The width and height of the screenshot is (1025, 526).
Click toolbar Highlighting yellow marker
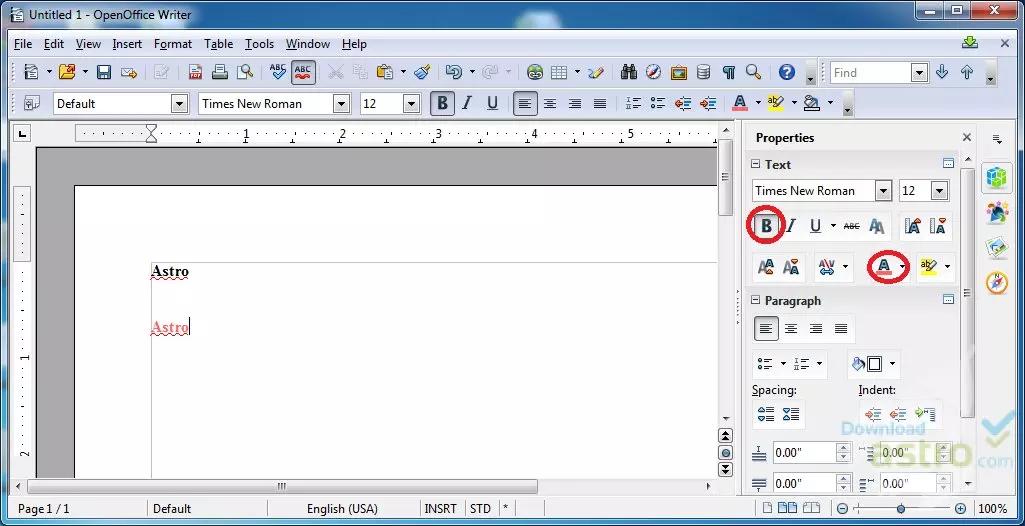point(776,103)
